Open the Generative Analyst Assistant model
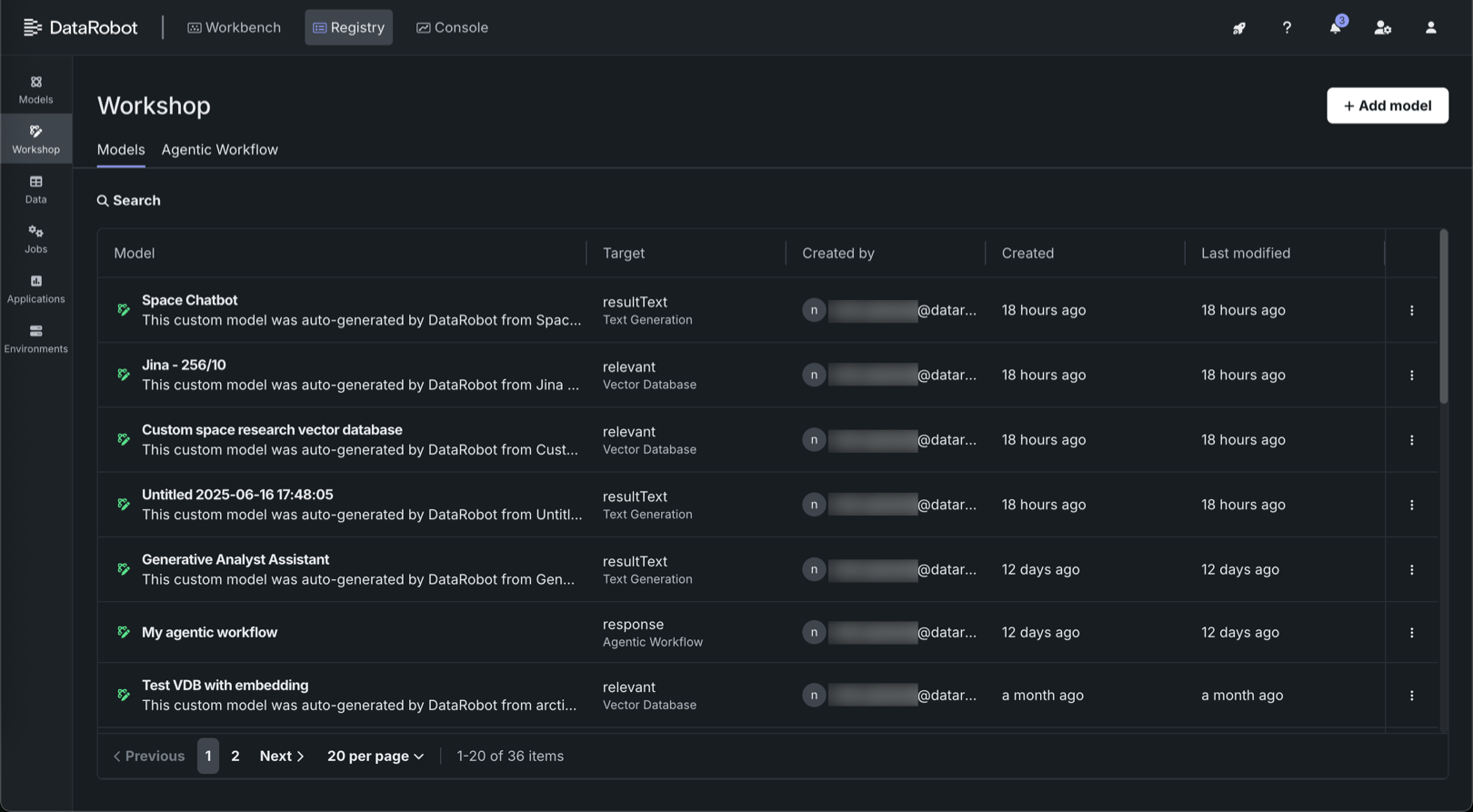Screen dimensions: 1473x812 235,560
